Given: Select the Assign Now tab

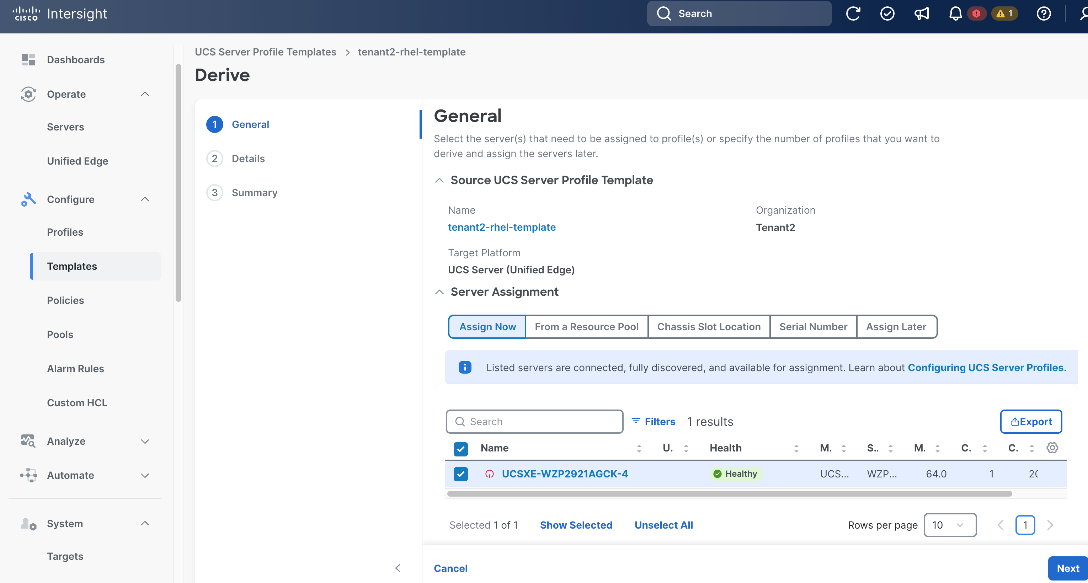Looking at the screenshot, I should [487, 327].
